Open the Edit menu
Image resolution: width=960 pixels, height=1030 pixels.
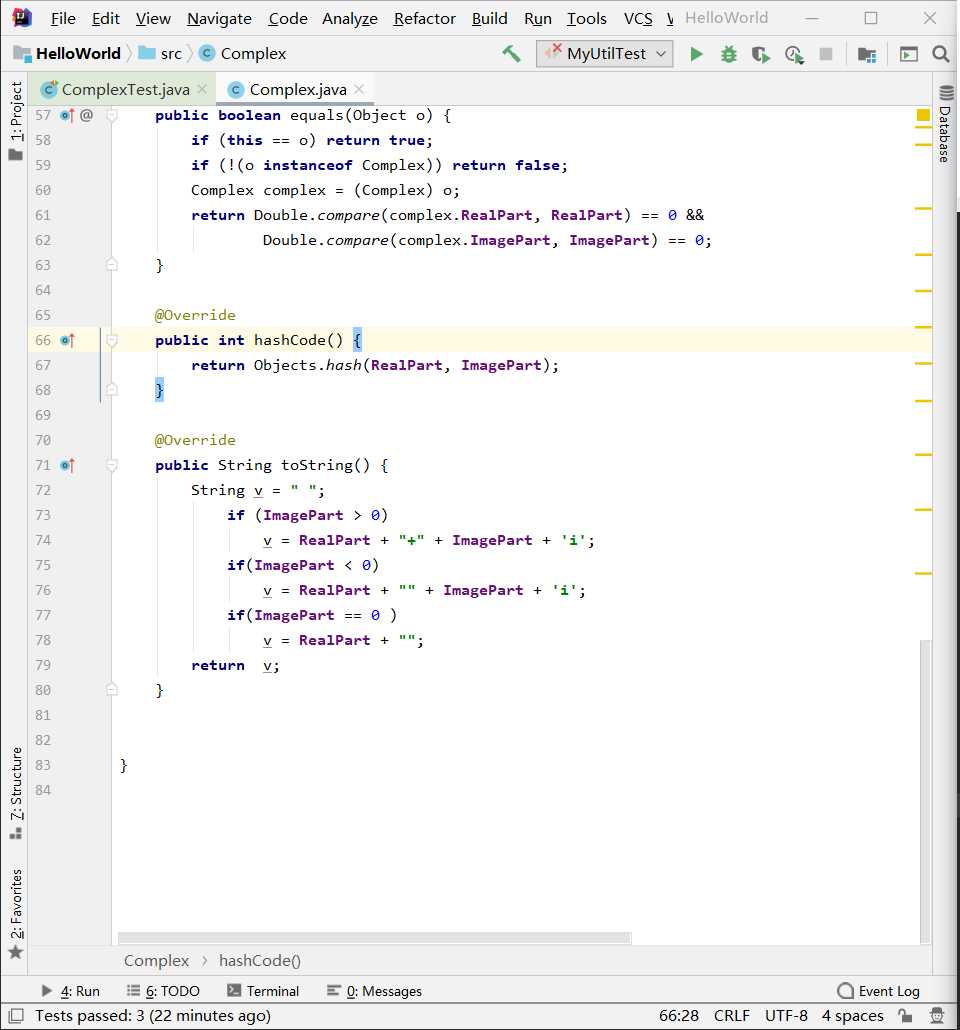click(105, 18)
